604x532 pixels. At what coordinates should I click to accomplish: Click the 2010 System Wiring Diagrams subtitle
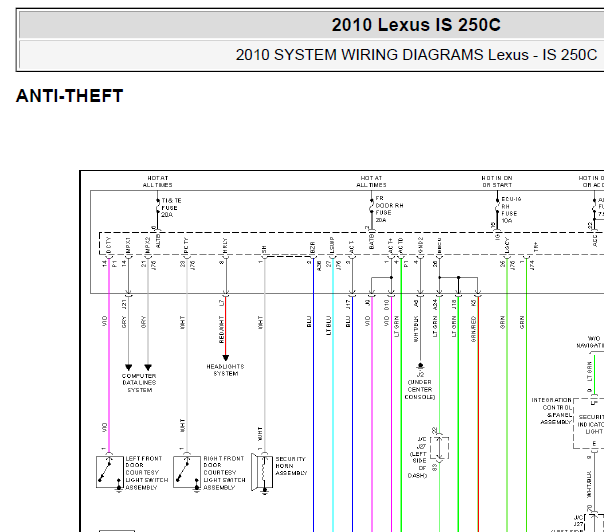point(416,55)
